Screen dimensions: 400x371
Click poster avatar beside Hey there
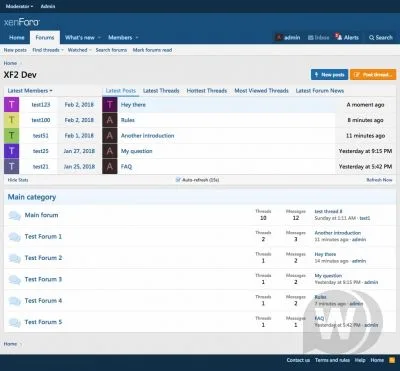click(110, 105)
